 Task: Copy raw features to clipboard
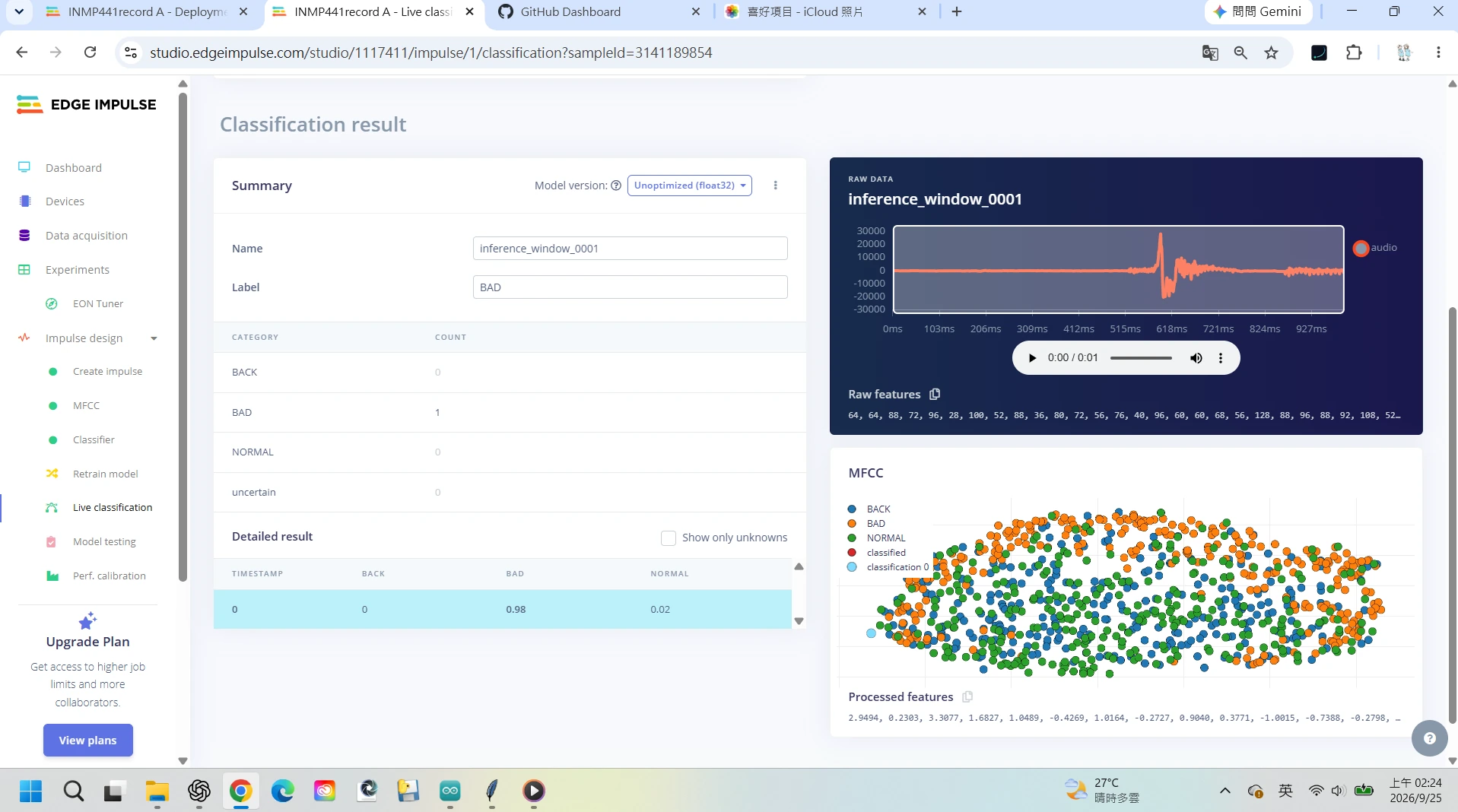click(x=935, y=394)
